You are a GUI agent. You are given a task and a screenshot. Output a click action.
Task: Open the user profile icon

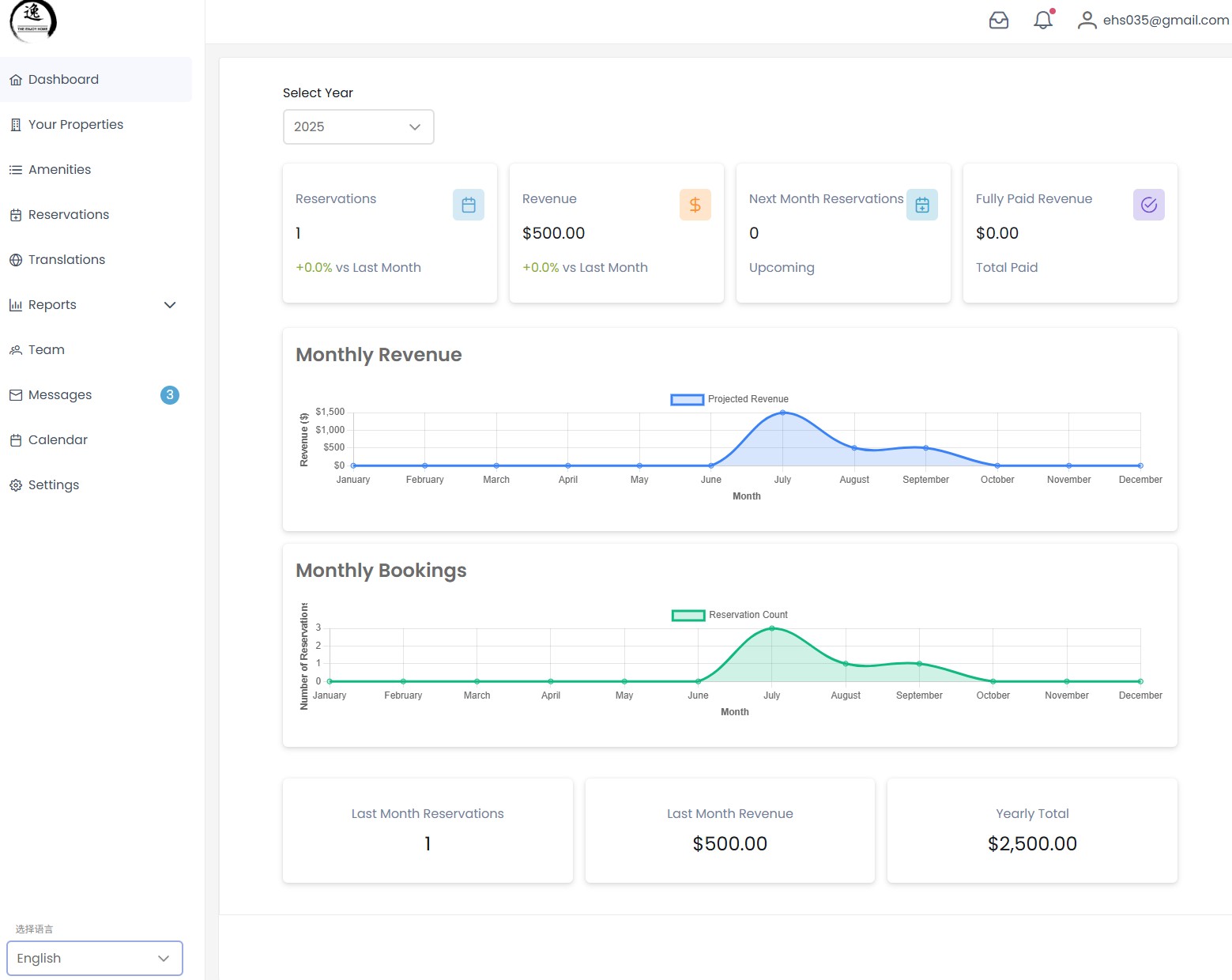(x=1087, y=21)
